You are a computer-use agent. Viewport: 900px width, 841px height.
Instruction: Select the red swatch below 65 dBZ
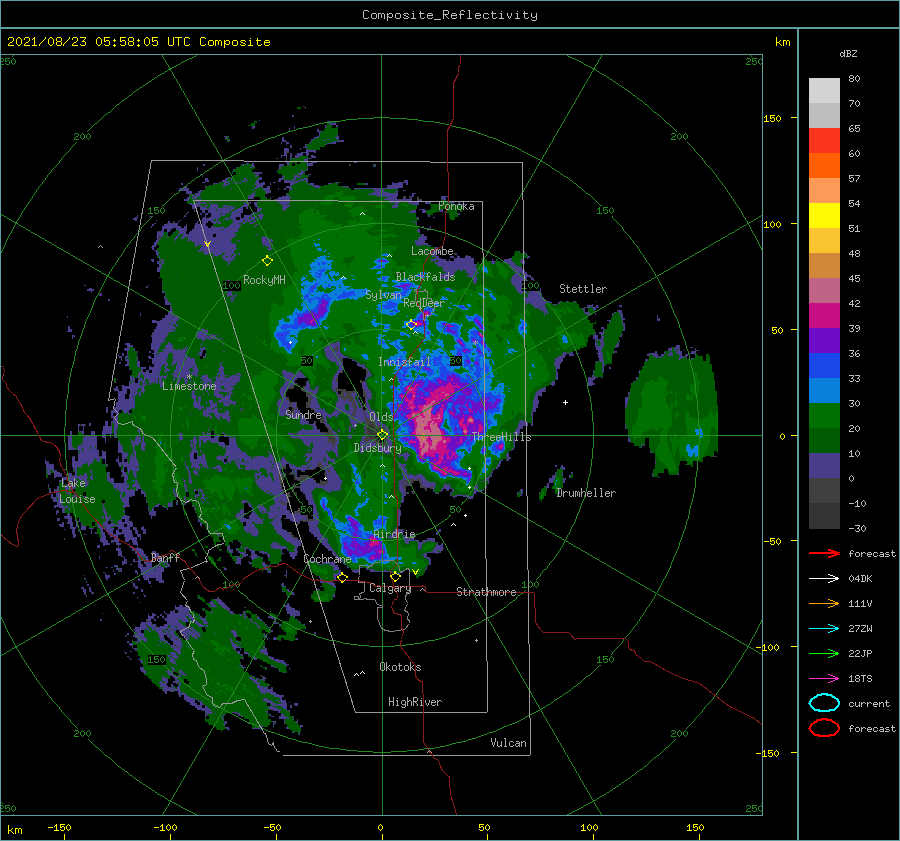[824, 140]
